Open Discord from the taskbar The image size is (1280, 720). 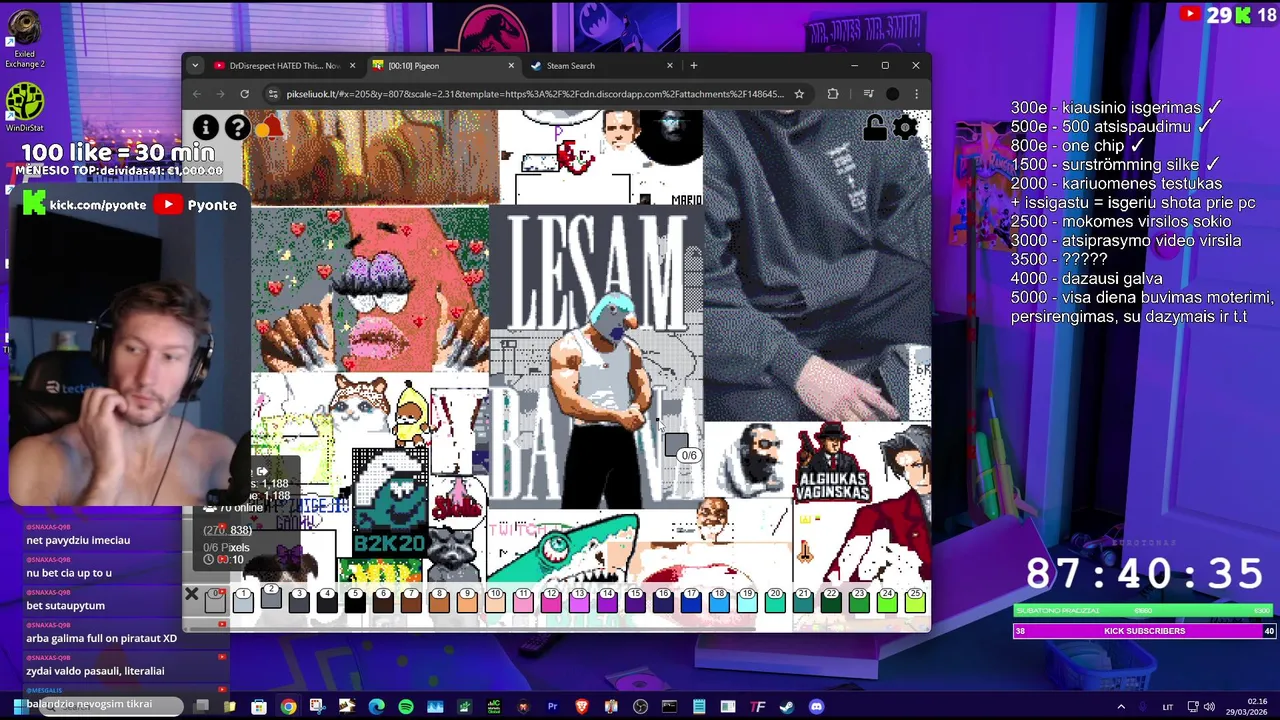click(816, 707)
